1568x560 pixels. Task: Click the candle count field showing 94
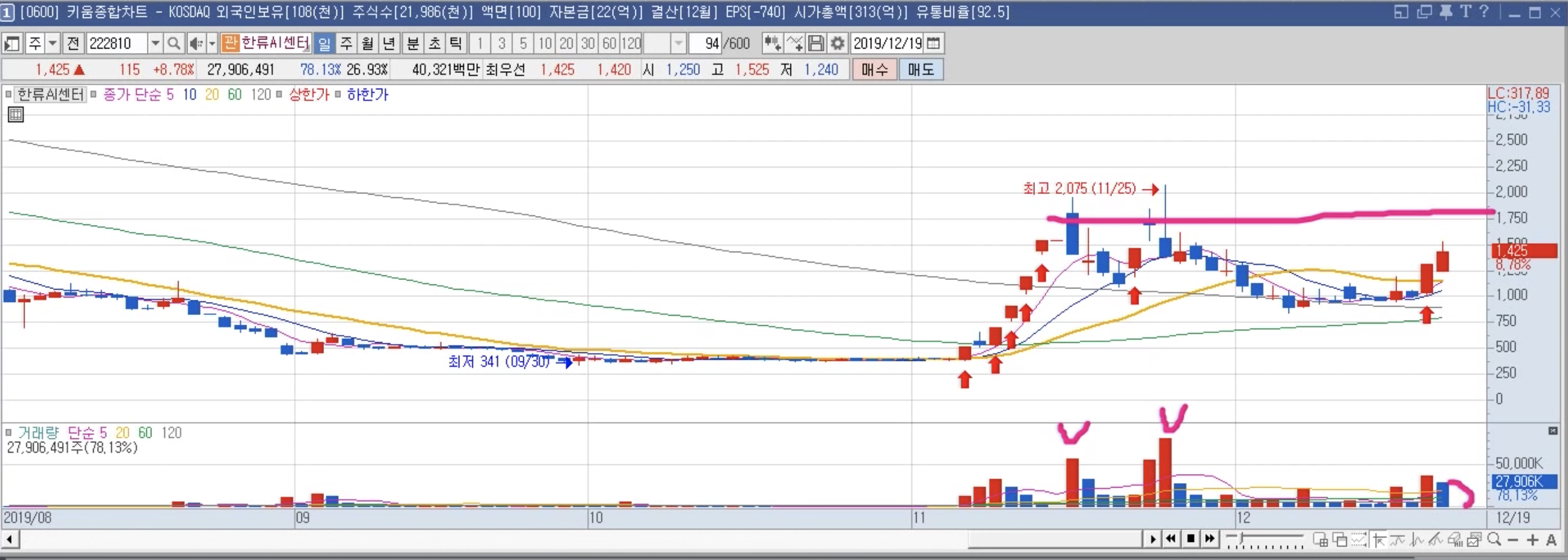[x=705, y=43]
